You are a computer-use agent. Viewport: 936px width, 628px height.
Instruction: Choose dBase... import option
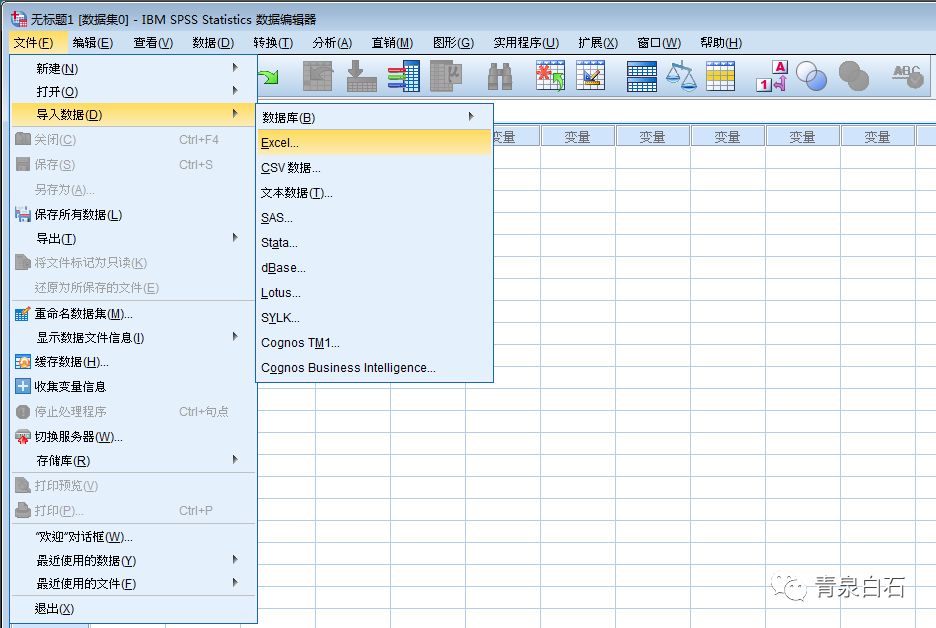click(374, 268)
